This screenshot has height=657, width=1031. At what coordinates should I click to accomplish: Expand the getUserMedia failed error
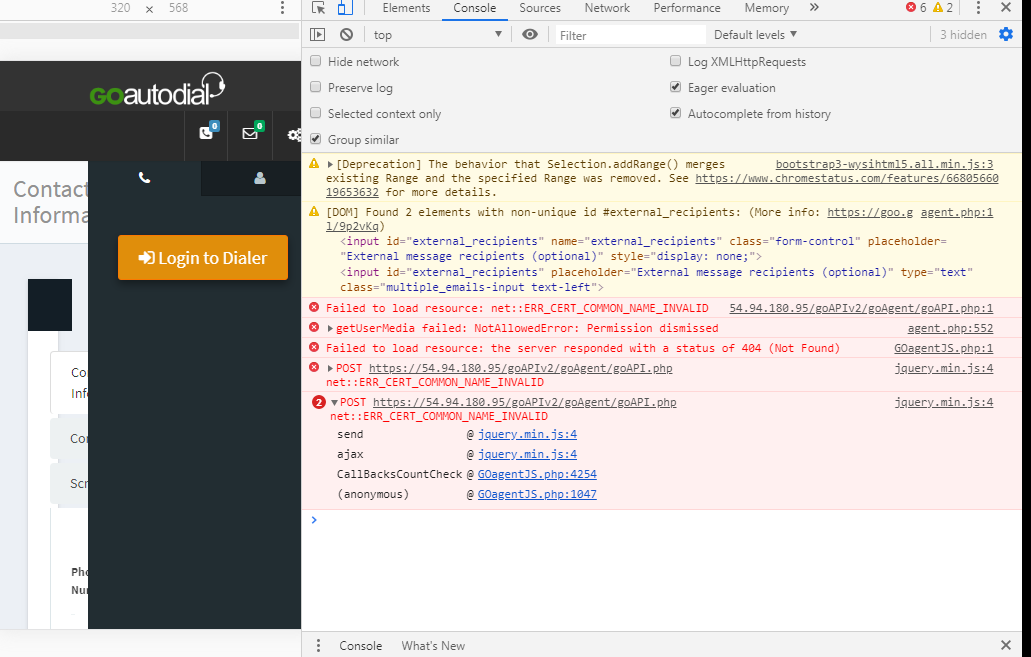coord(330,328)
